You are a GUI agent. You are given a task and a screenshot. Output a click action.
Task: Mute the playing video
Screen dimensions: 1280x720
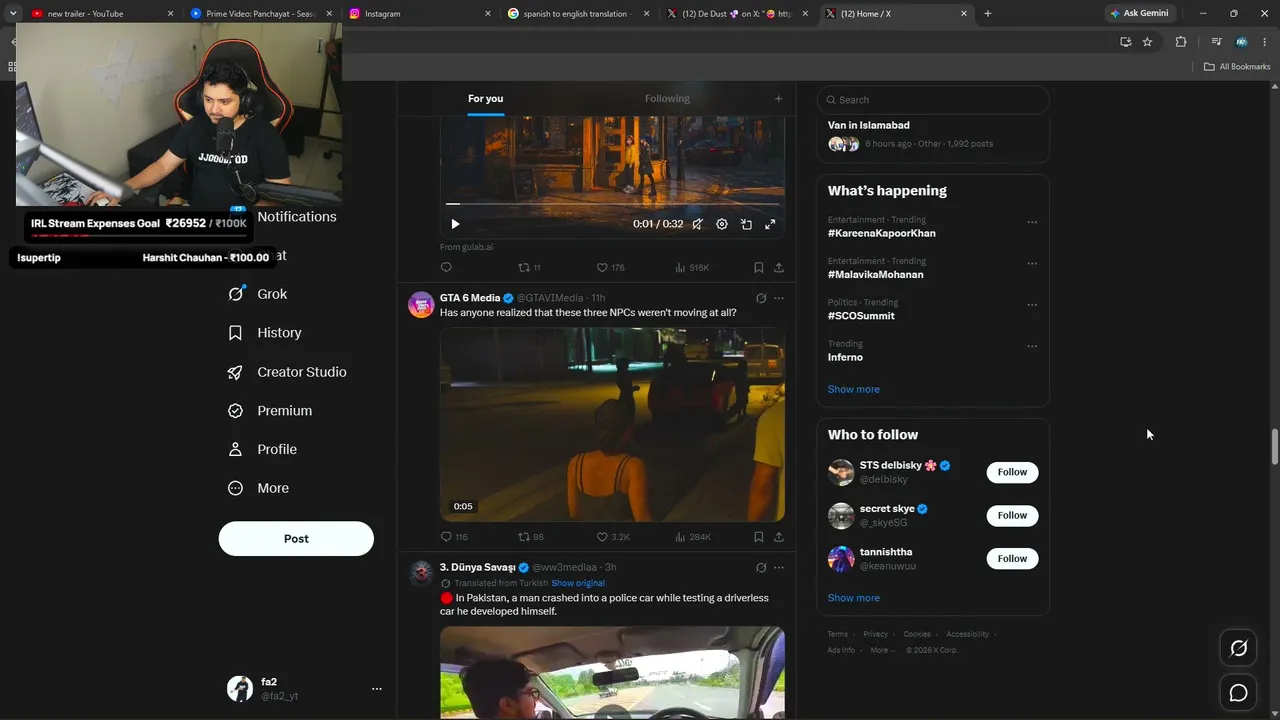click(x=698, y=224)
